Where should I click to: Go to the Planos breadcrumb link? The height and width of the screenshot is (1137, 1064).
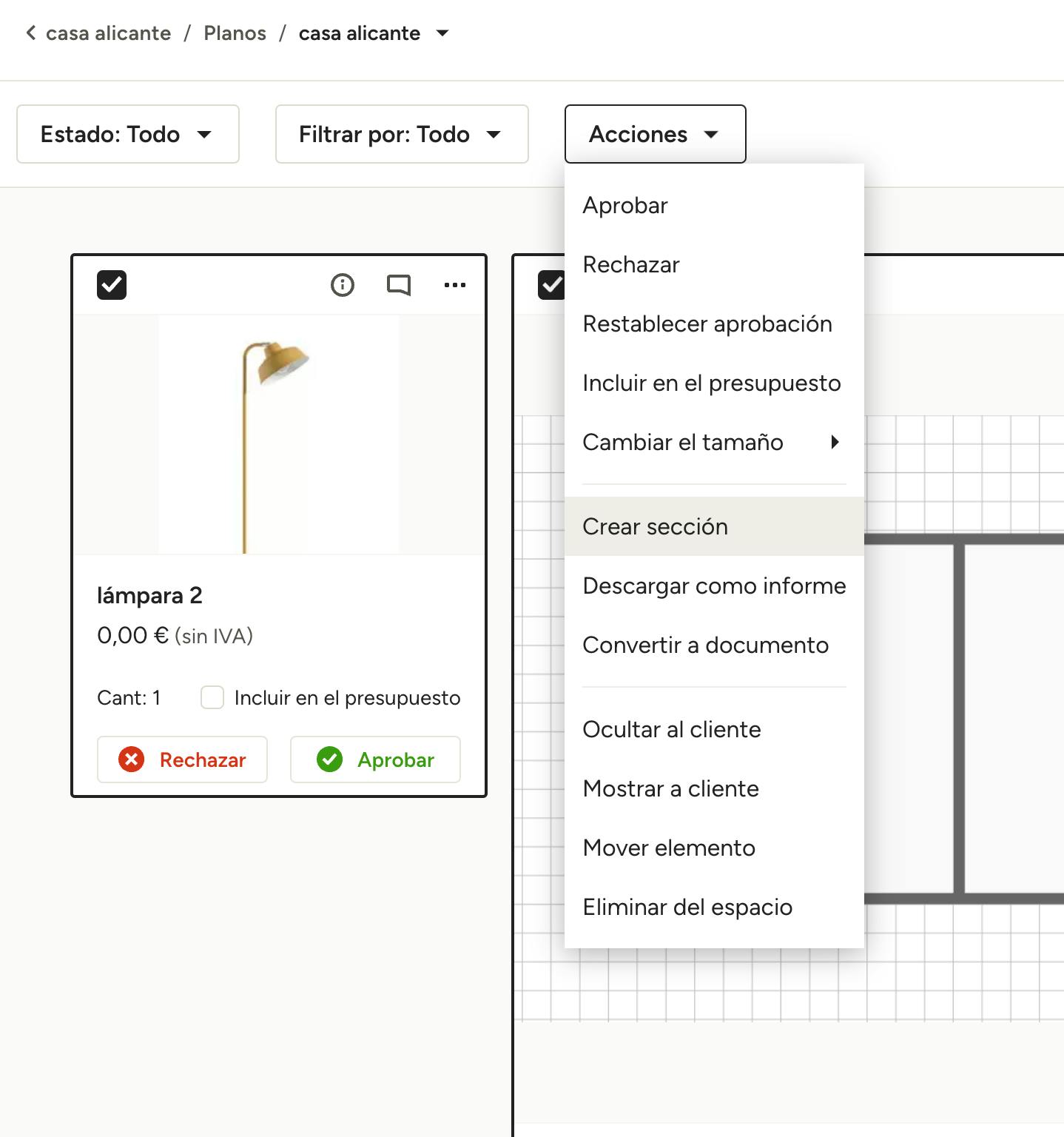click(x=235, y=33)
